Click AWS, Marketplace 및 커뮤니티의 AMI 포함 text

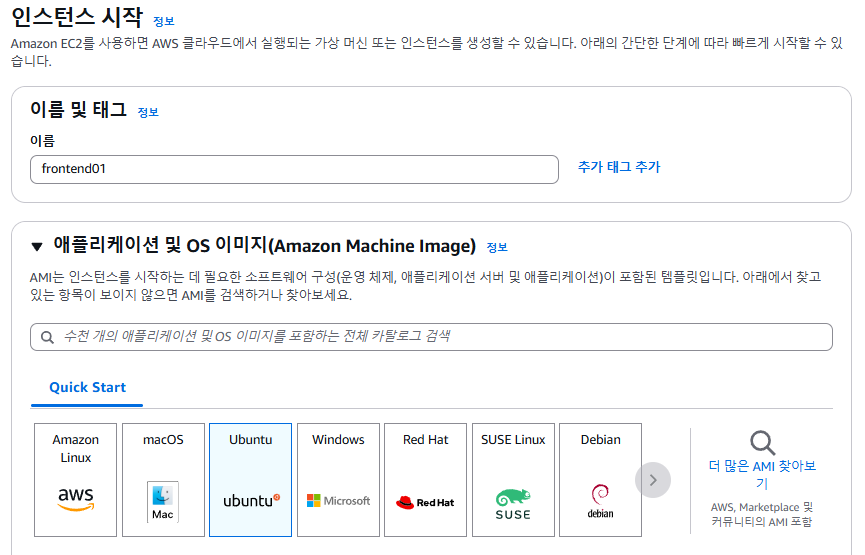761,514
